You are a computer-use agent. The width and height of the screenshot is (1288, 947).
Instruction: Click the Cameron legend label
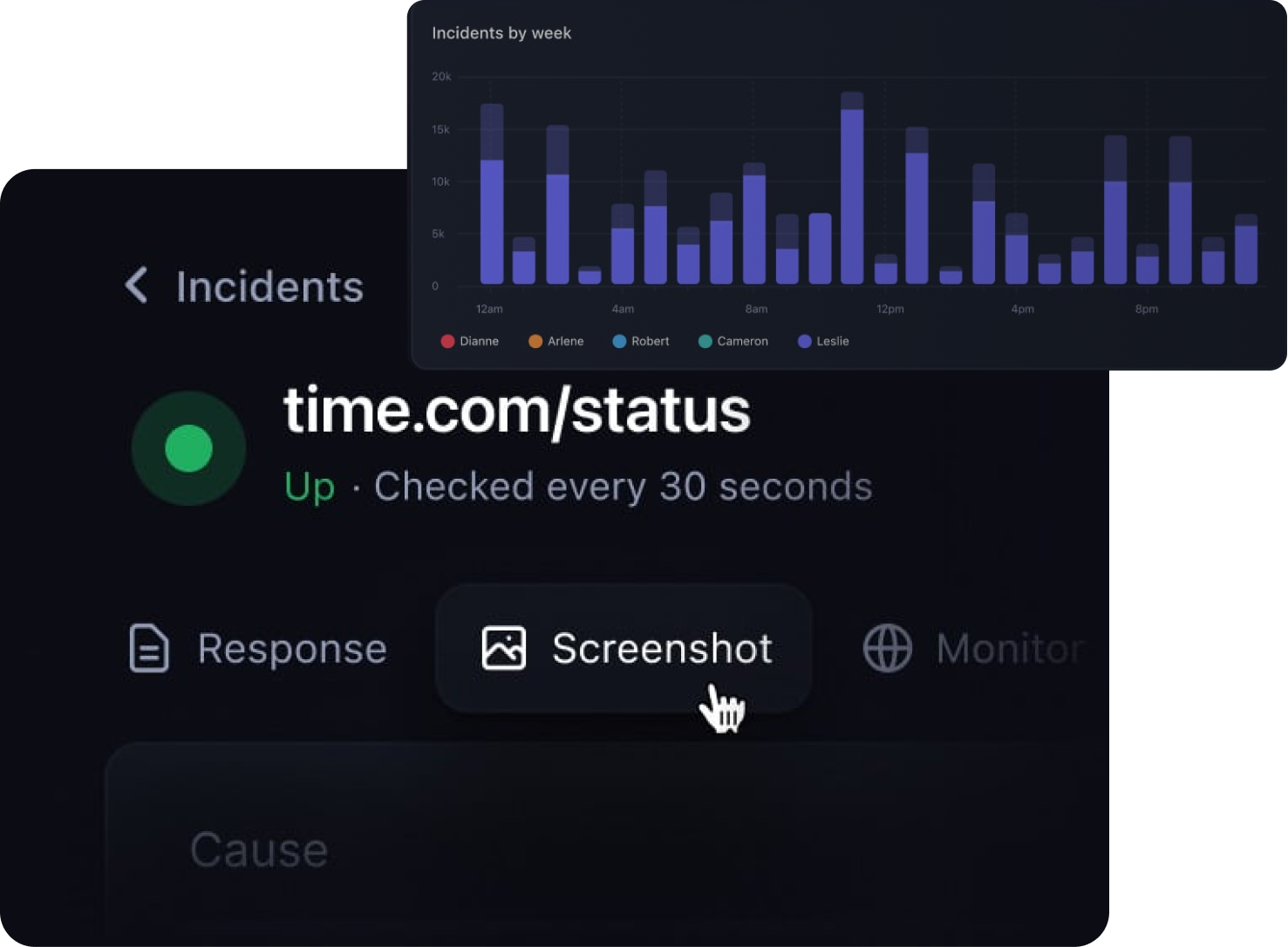coord(743,341)
